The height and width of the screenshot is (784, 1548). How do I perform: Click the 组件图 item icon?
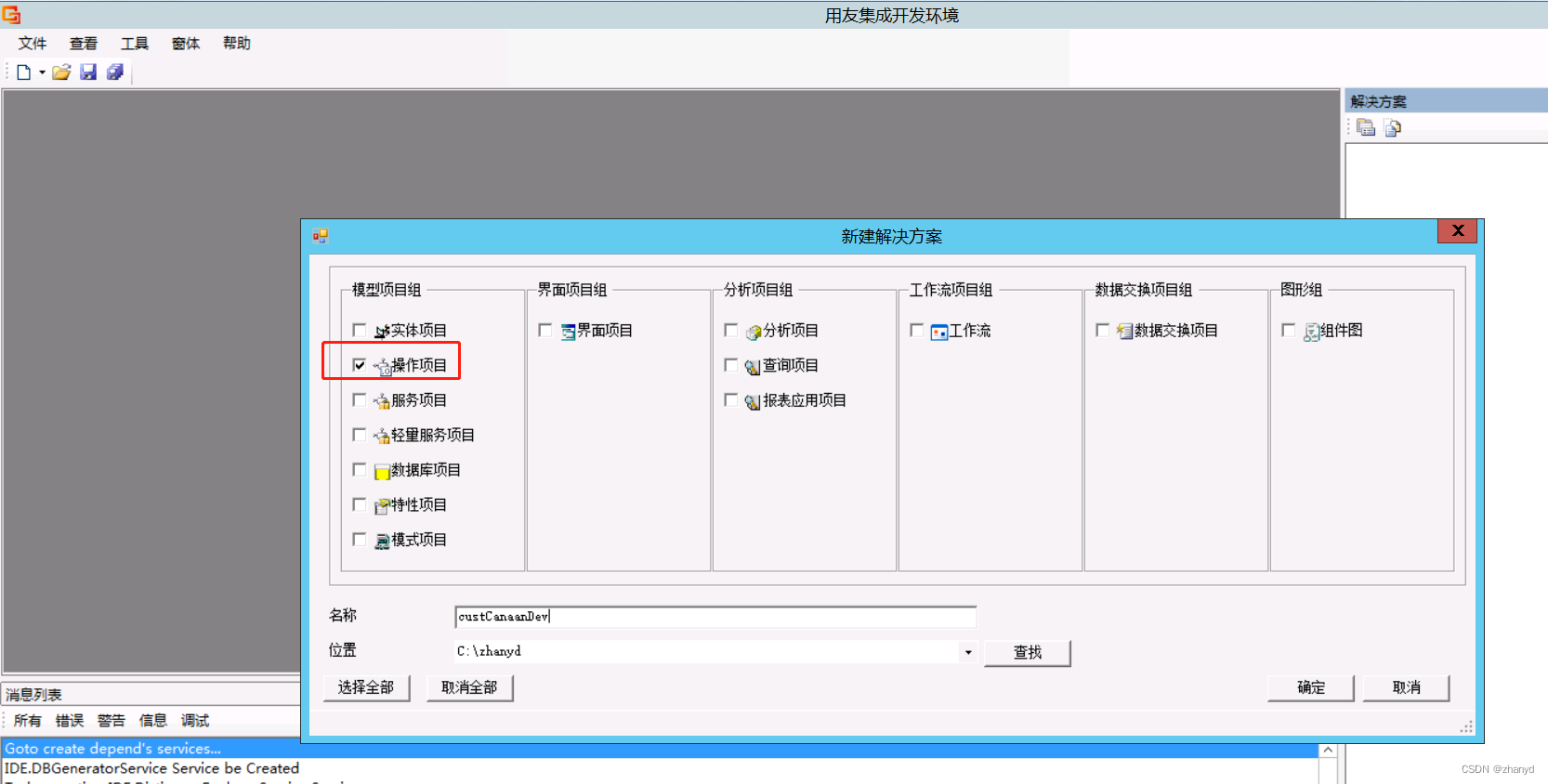point(1311,332)
